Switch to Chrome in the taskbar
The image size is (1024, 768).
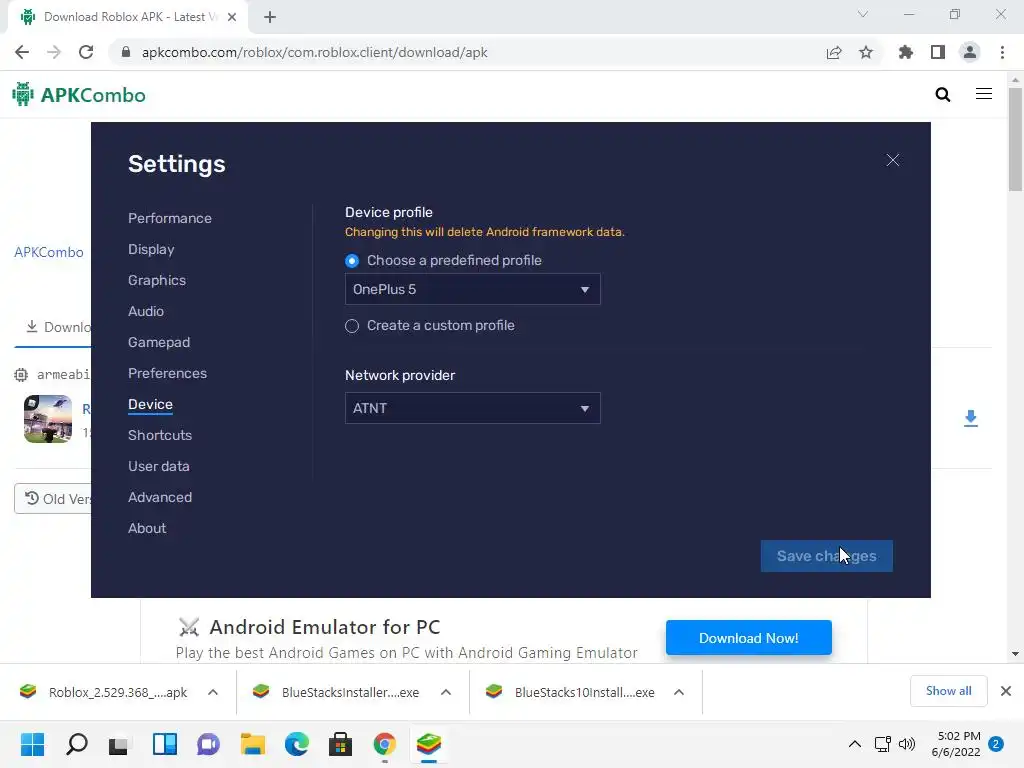385,744
